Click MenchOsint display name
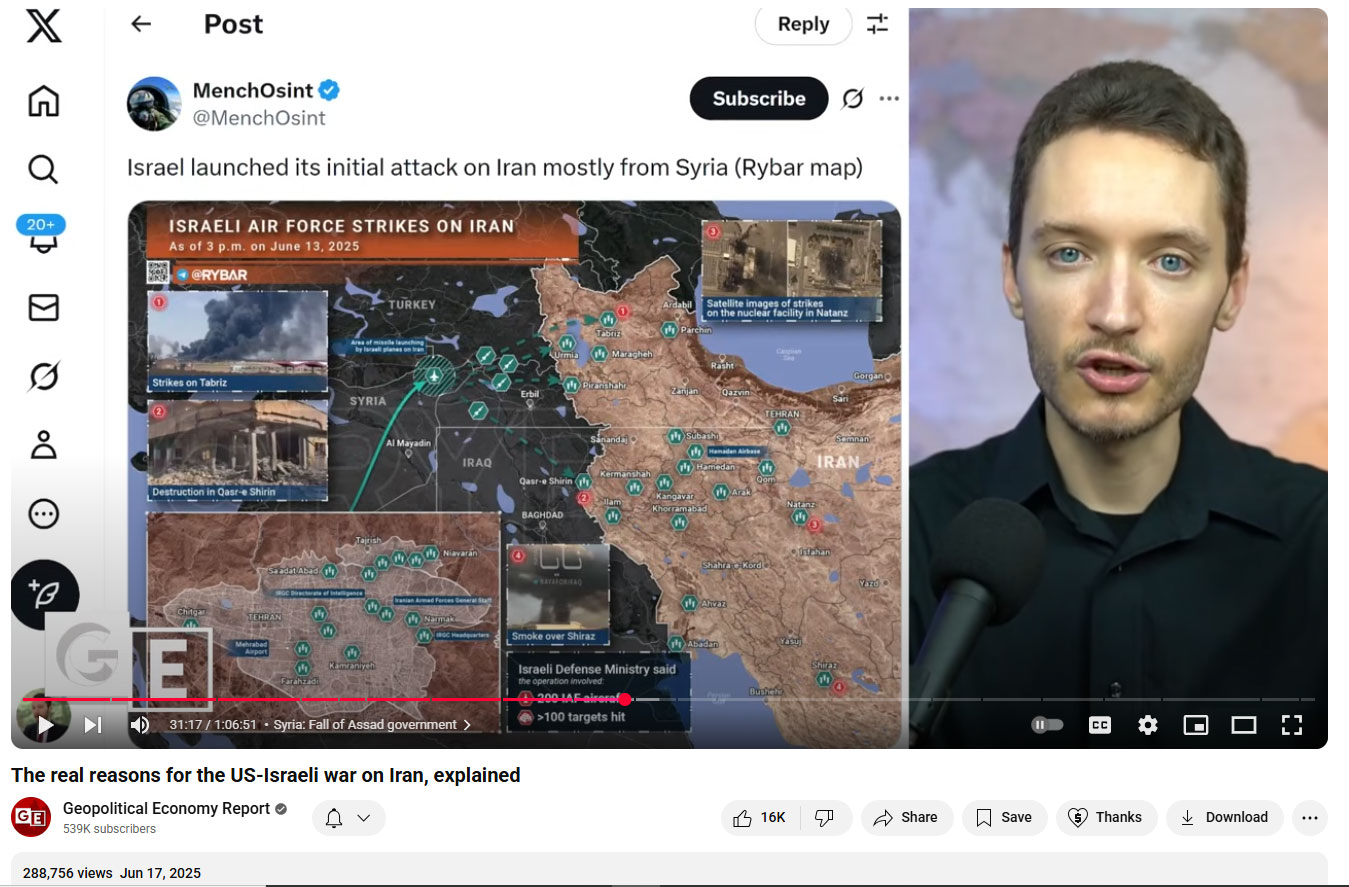 coord(253,91)
